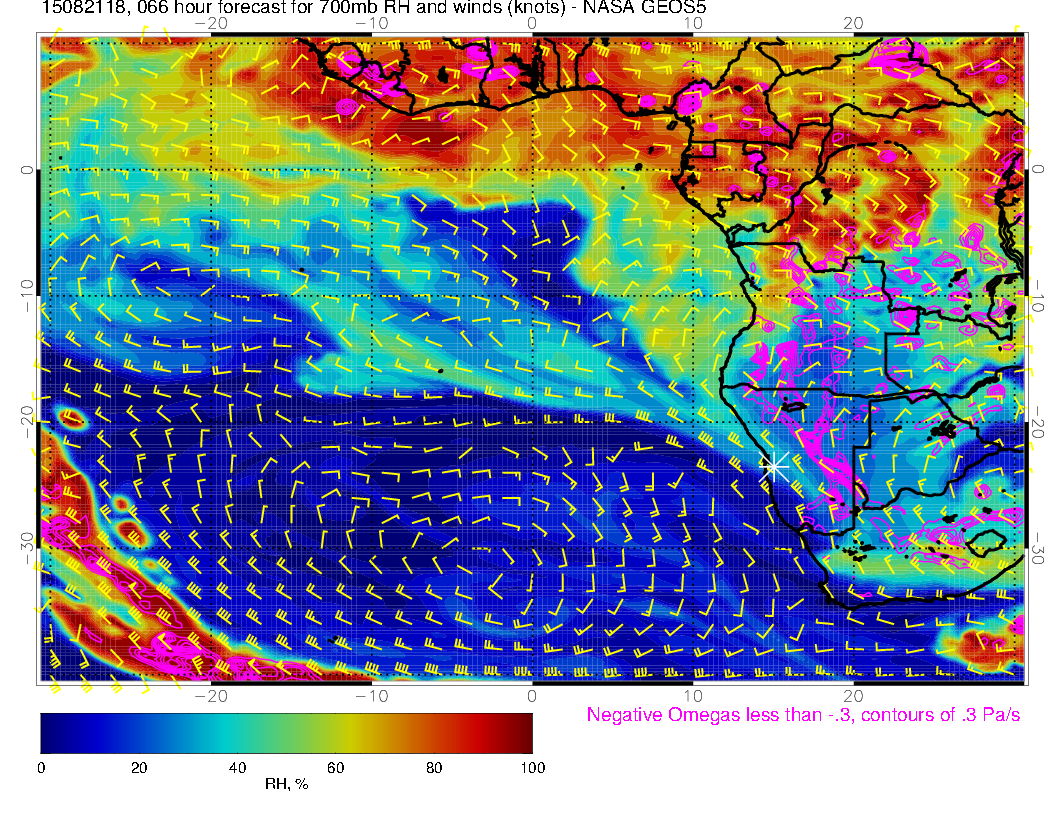This screenshot has height=816, width=1056.
Task: Click the 0 latitude label on the left axis
Action: (x=26, y=170)
